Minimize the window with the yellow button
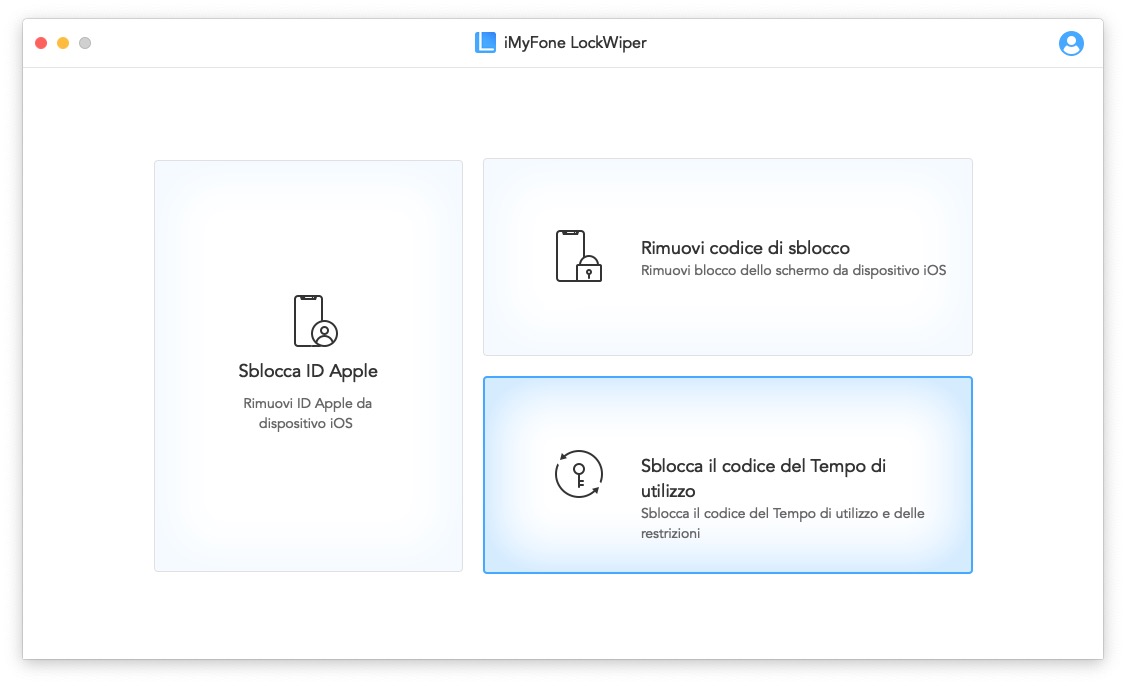1126x686 pixels. 63,43
